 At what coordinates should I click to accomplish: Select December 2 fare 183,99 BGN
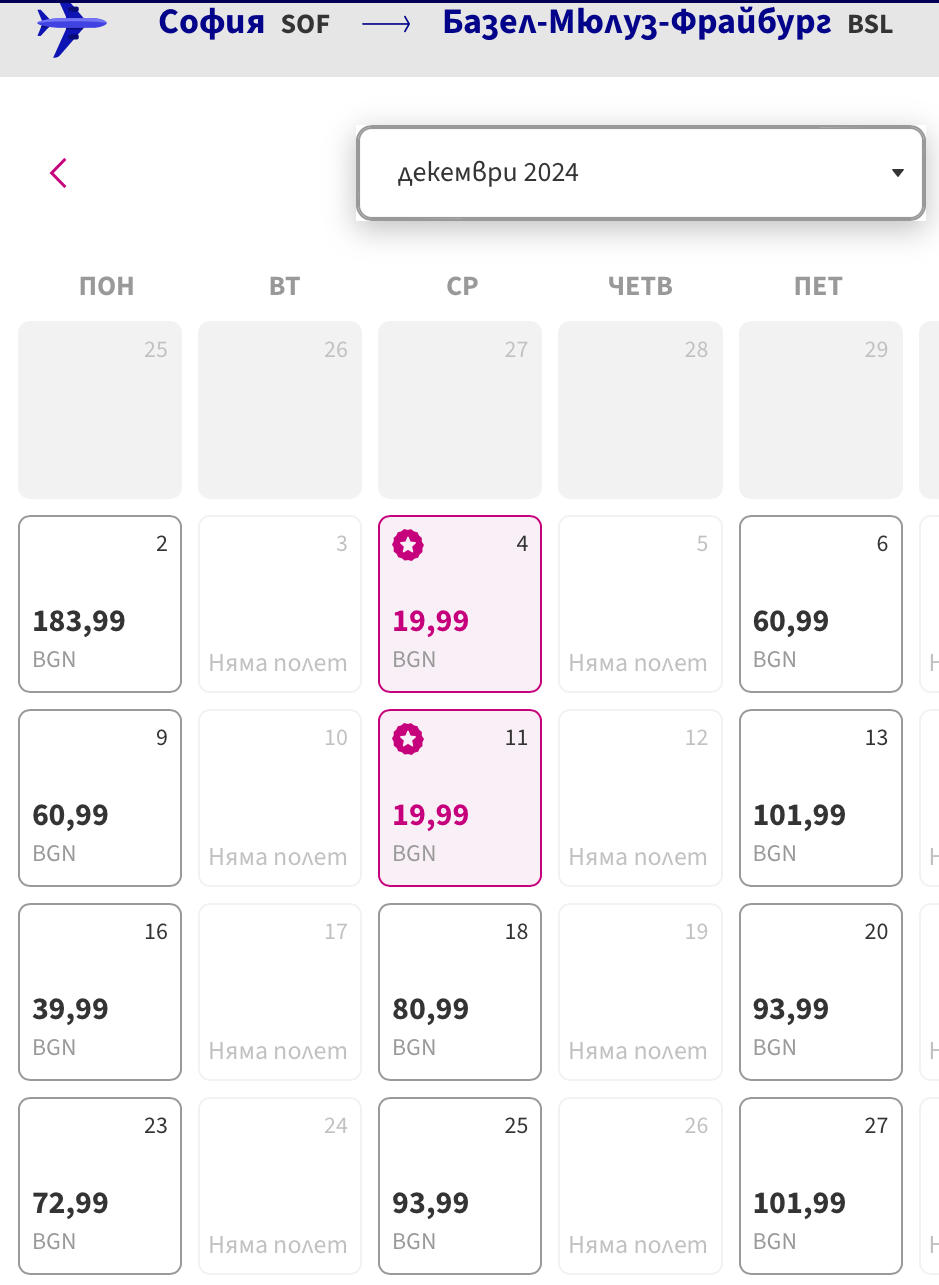click(100, 604)
